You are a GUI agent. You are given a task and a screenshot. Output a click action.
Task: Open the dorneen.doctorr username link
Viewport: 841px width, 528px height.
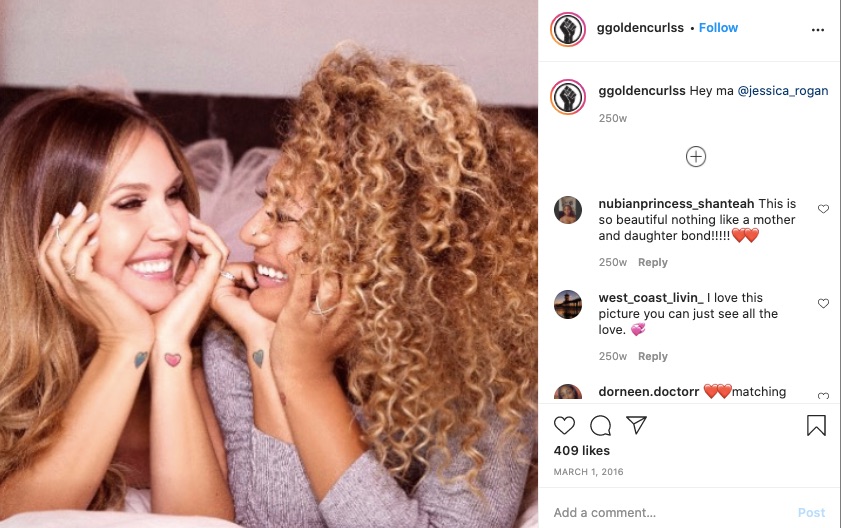(648, 392)
